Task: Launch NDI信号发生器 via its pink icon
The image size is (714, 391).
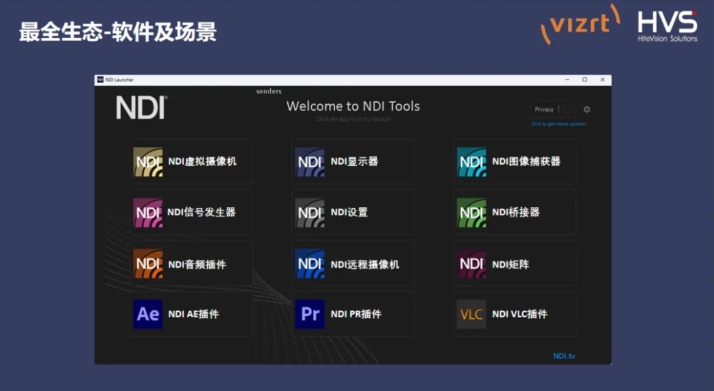Action: point(148,213)
